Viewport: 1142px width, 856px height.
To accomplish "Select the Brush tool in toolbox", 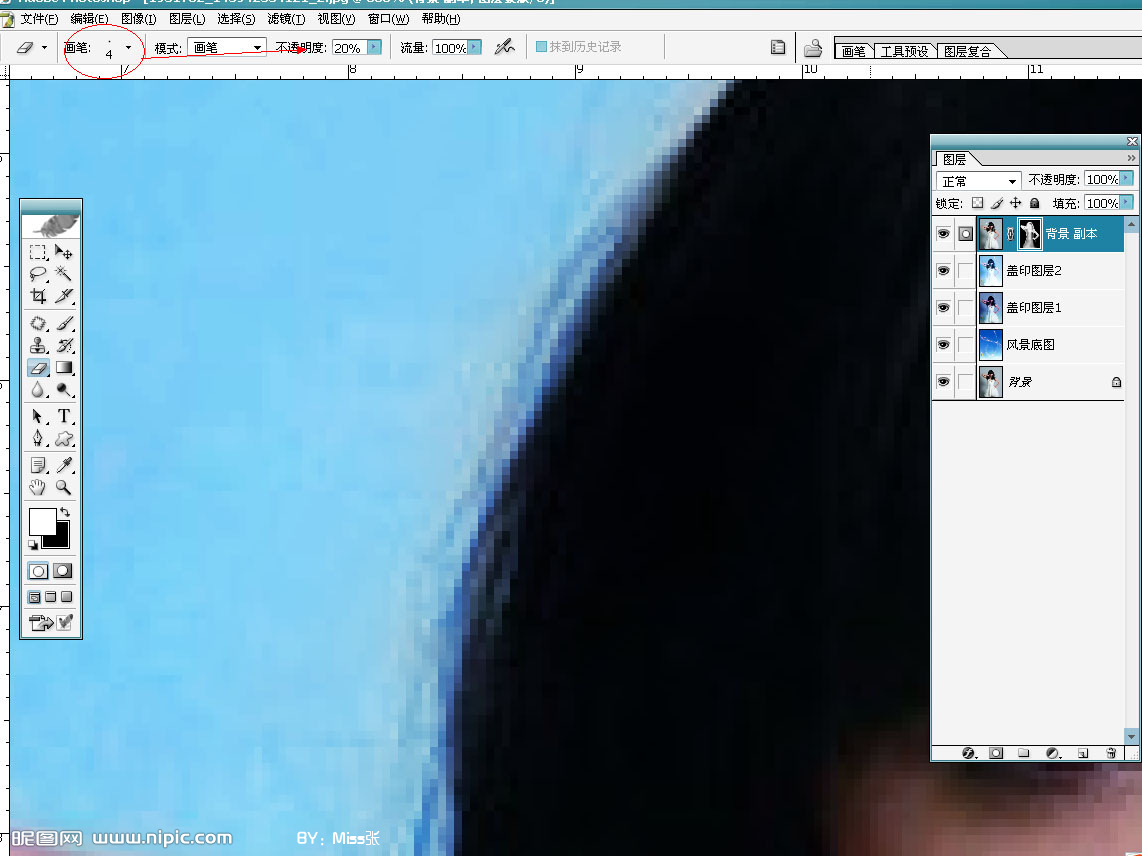I will 64,323.
